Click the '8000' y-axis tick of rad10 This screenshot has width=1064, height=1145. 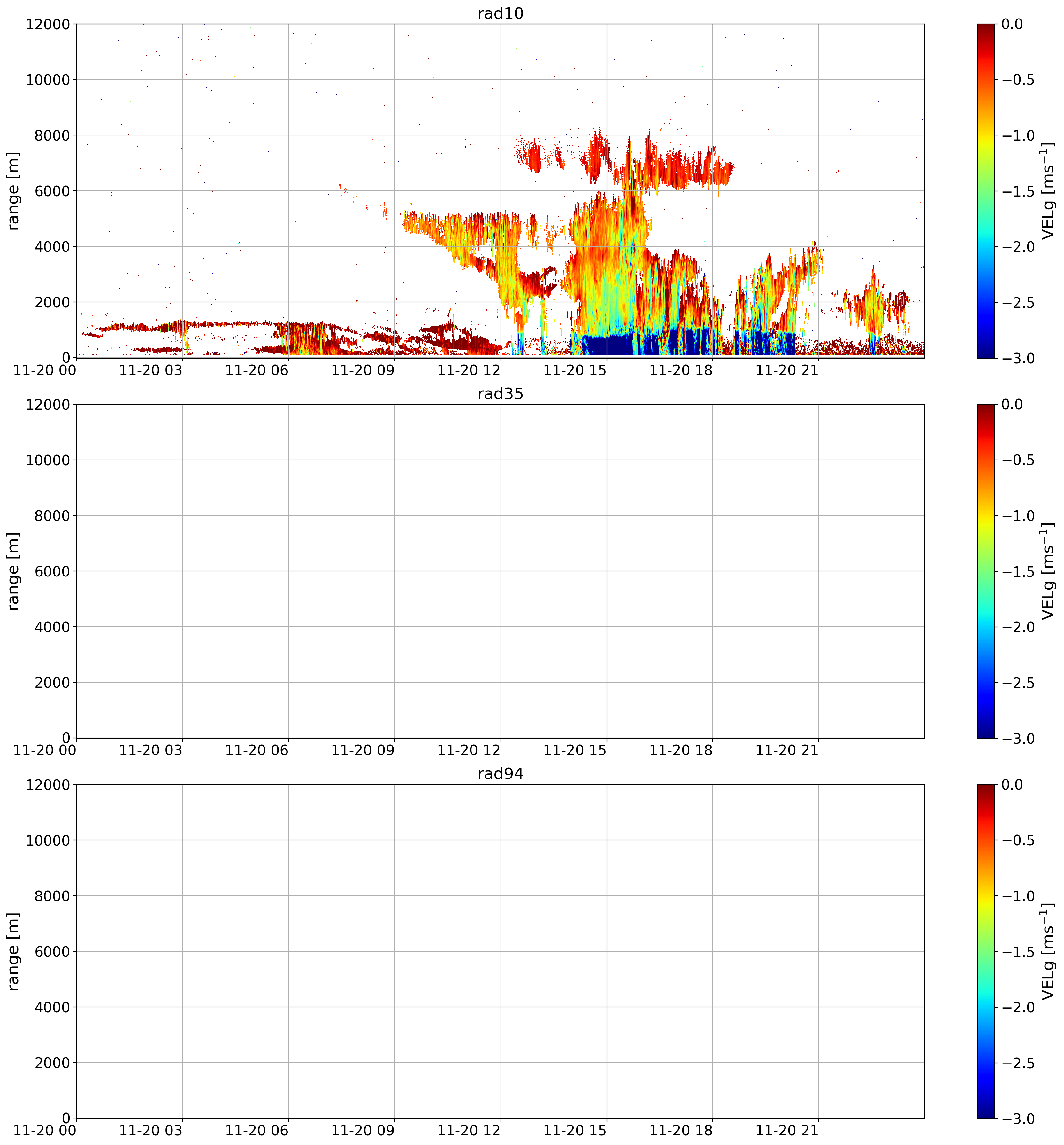pos(52,135)
